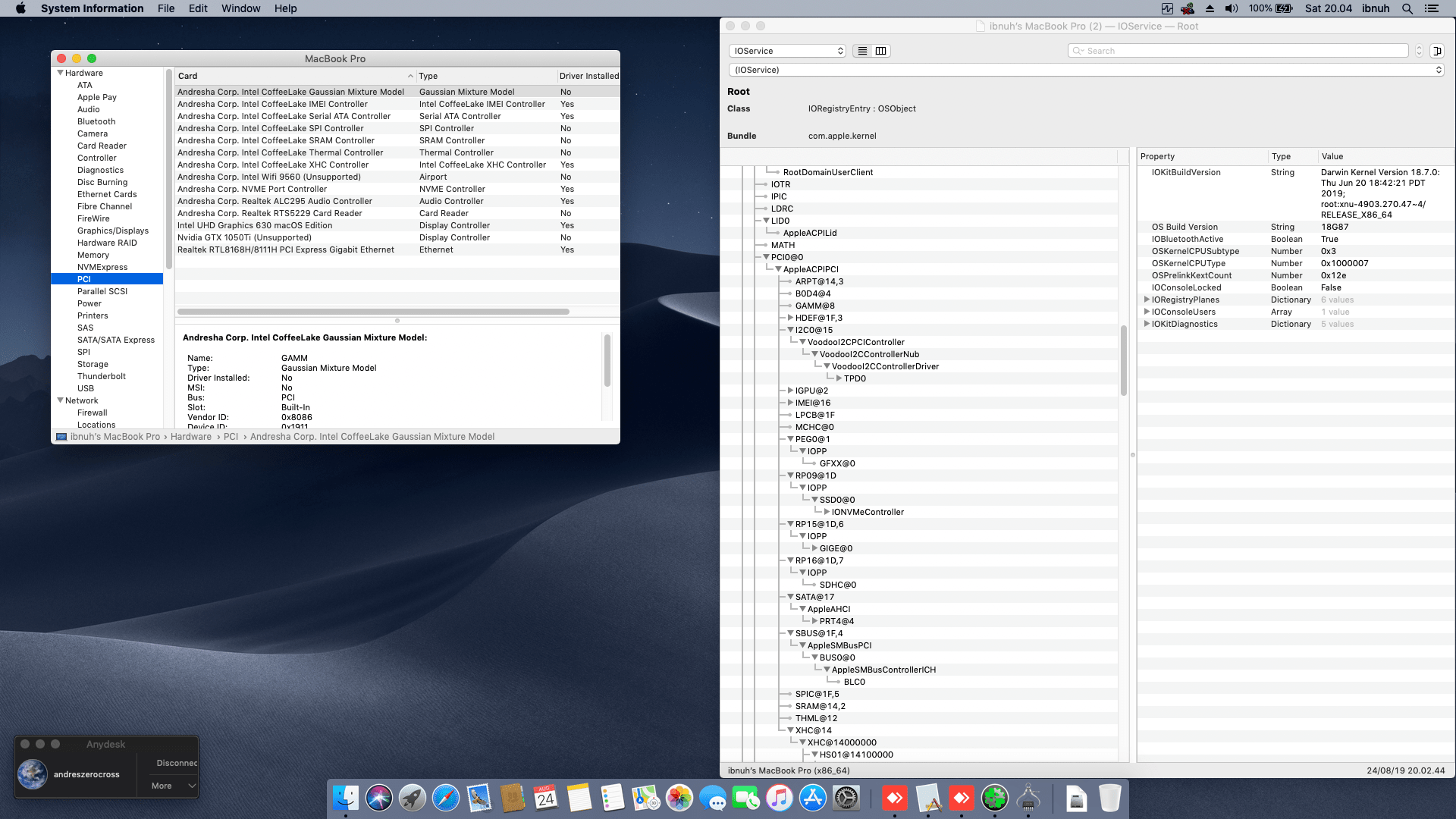The image size is (1456, 819).
Task: Click Hardware in System Information path bar
Action: pos(191,437)
